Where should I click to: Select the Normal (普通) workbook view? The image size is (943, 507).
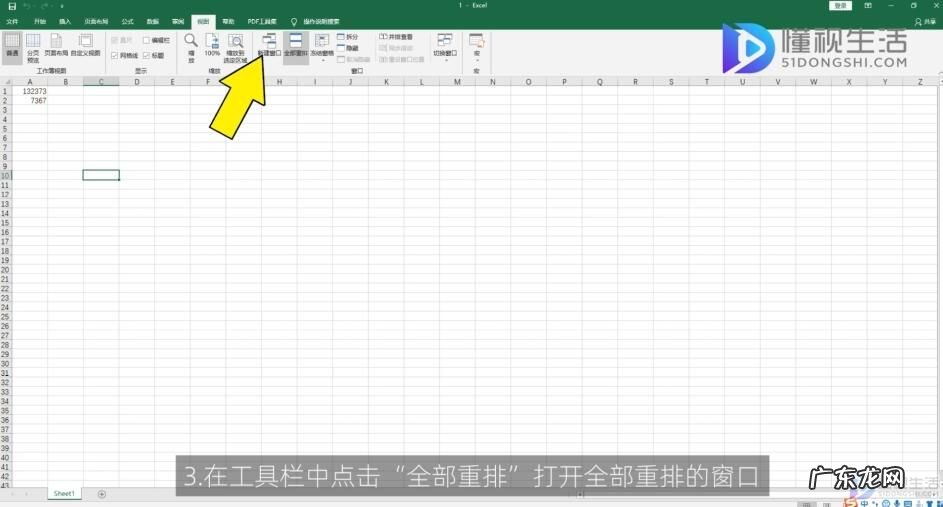click(x=12, y=46)
